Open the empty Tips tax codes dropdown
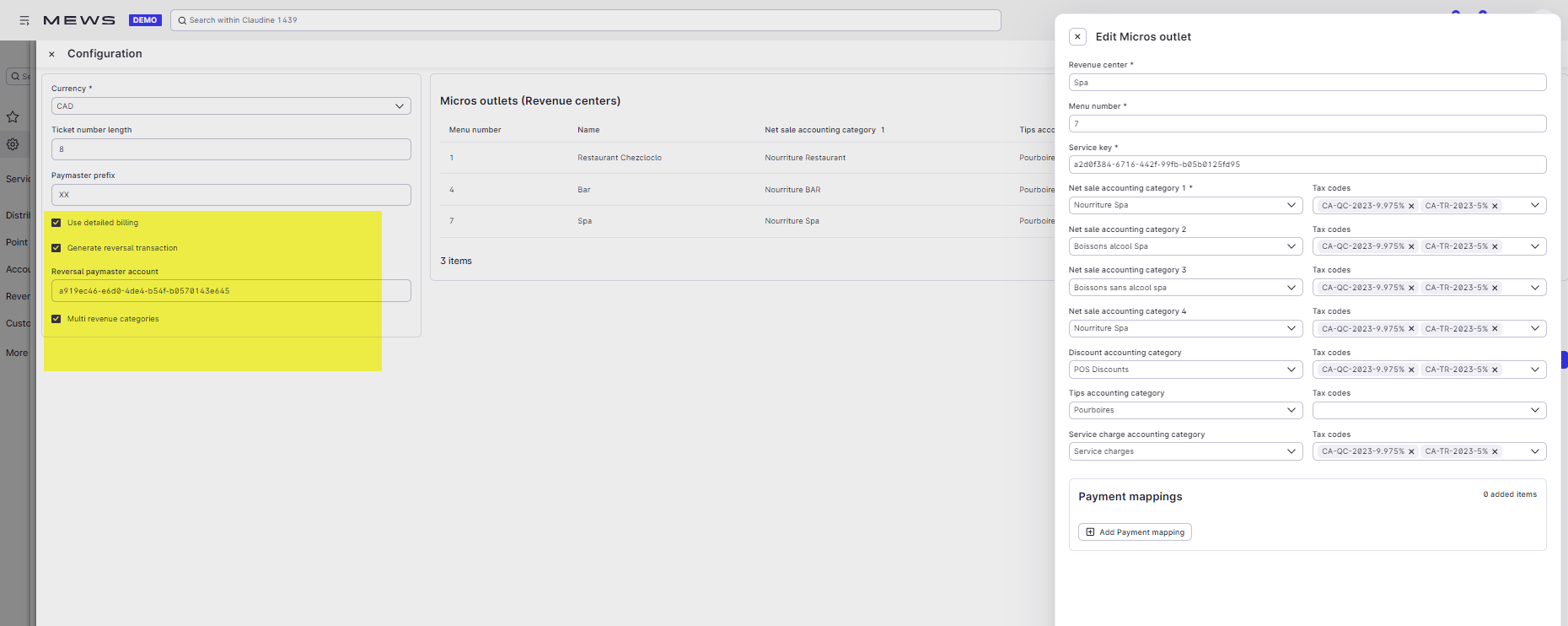This screenshot has width=1568, height=626. point(1429,411)
